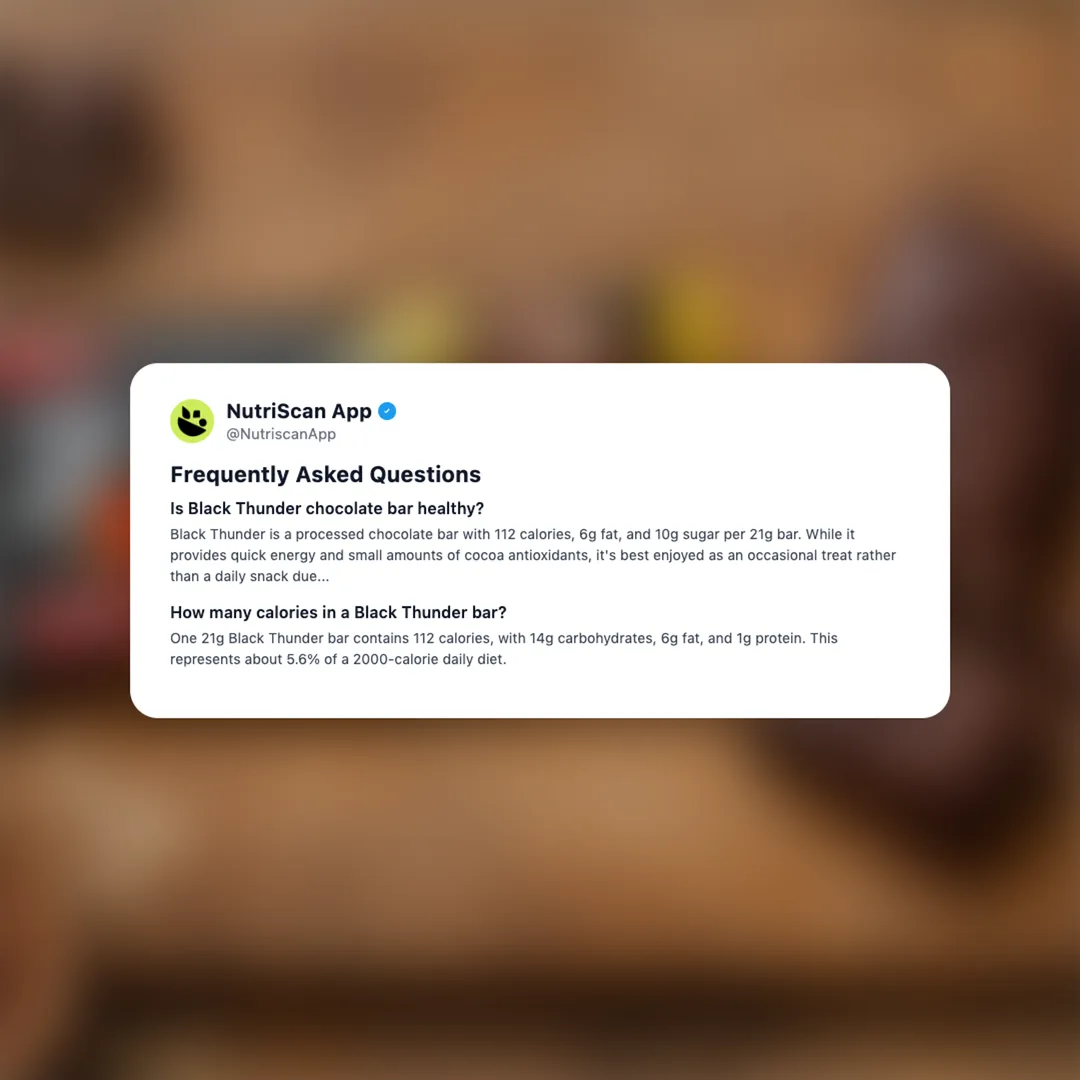Expand the 'How many calories in a Black Thunder bar?' question
The image size is (1080, 1080).
pyautogui.click(x=338, y=612)
